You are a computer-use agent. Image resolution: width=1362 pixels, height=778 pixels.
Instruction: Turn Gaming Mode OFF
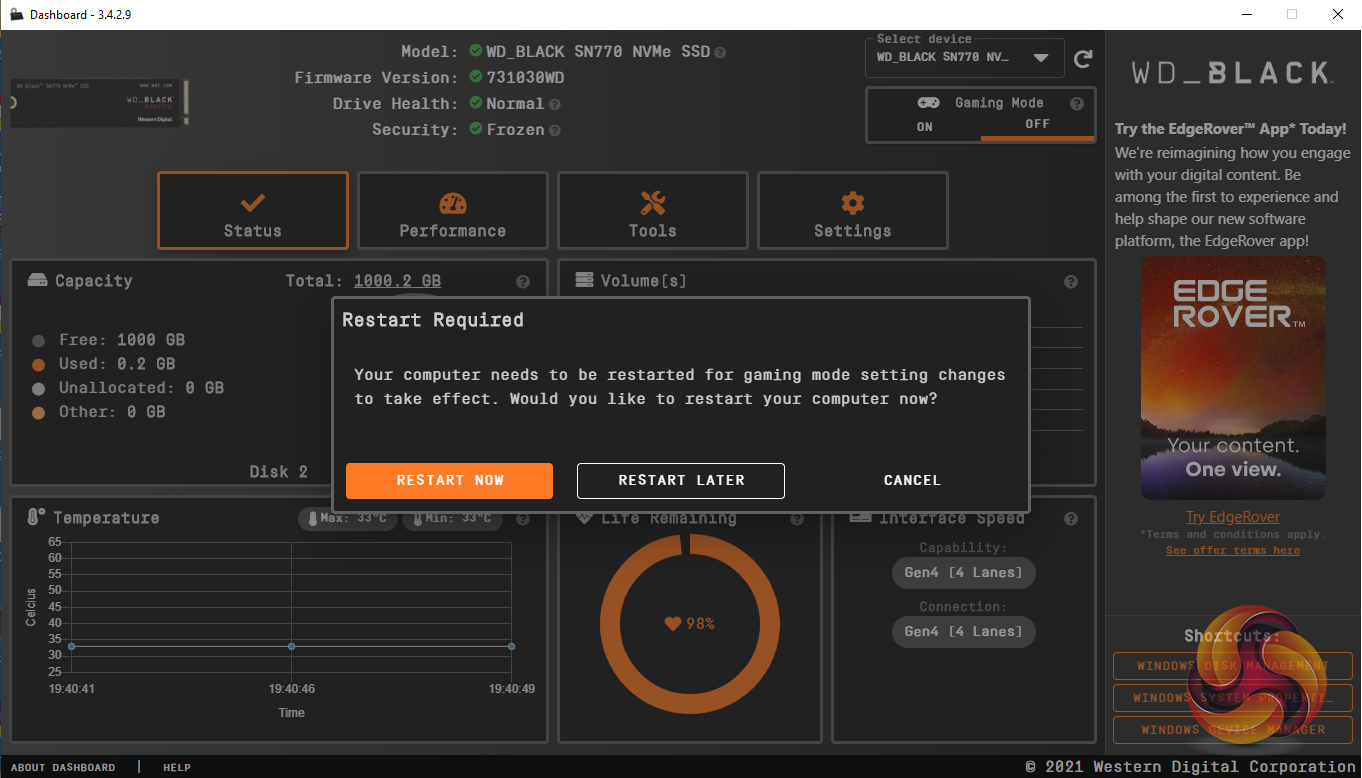[x=1037, y=124]
